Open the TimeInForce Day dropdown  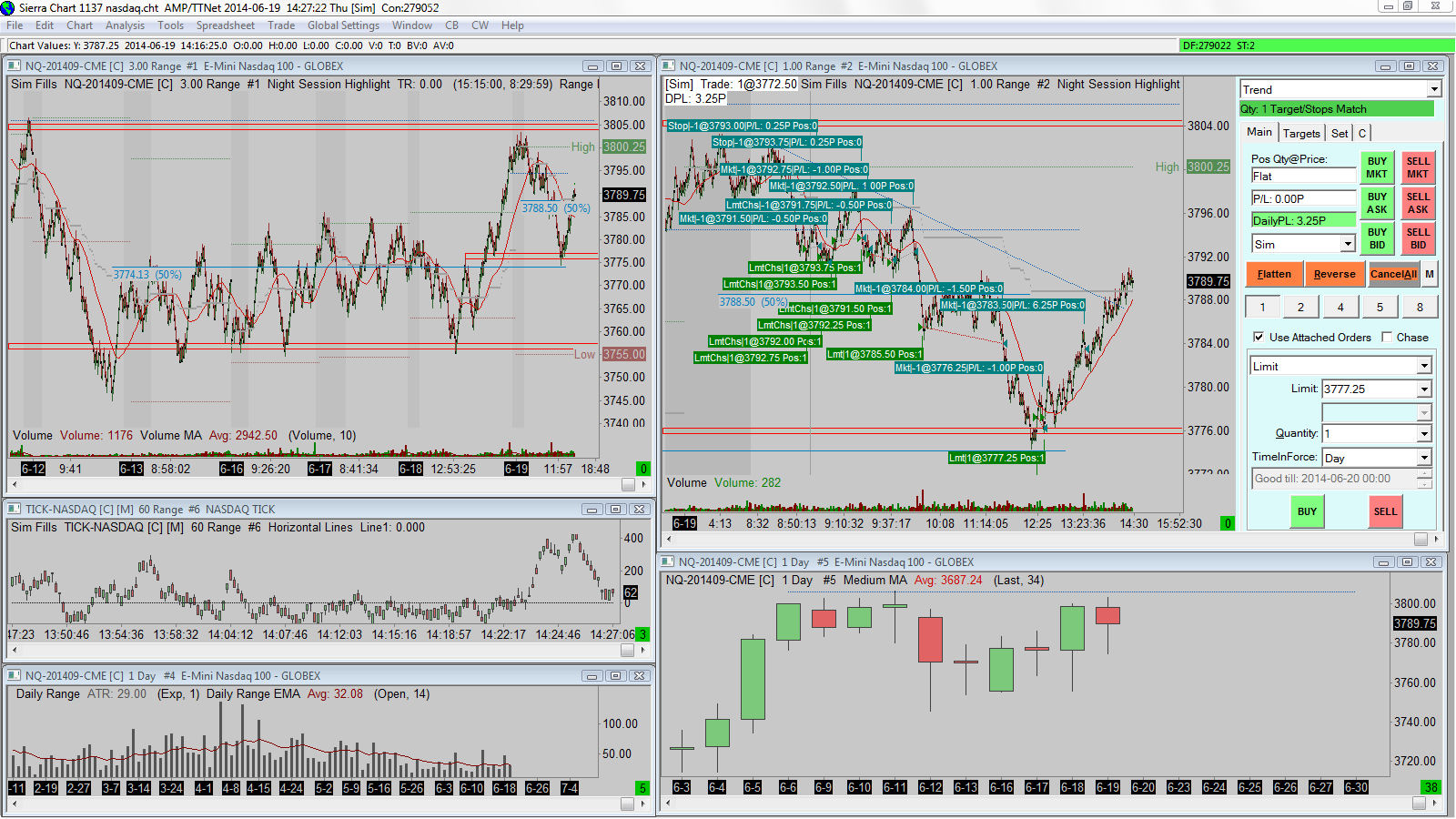(x=1424, y=458)
